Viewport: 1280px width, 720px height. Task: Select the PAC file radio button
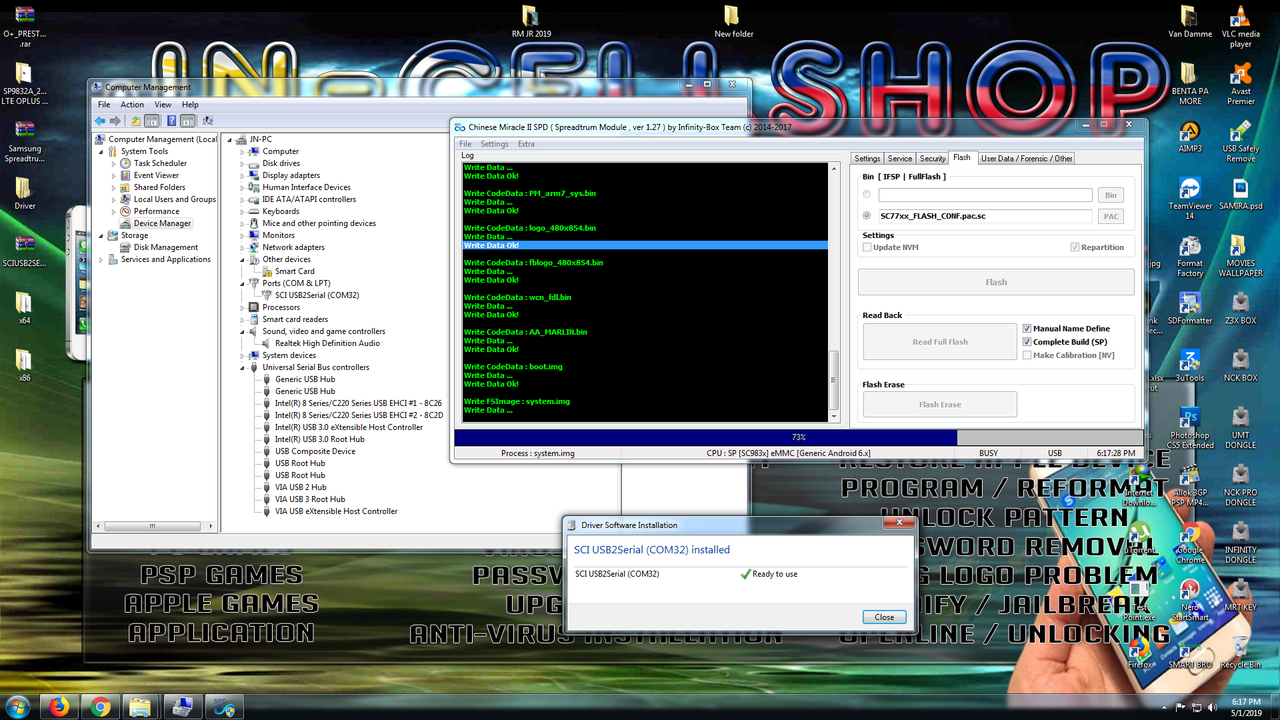tap(867, 215)
